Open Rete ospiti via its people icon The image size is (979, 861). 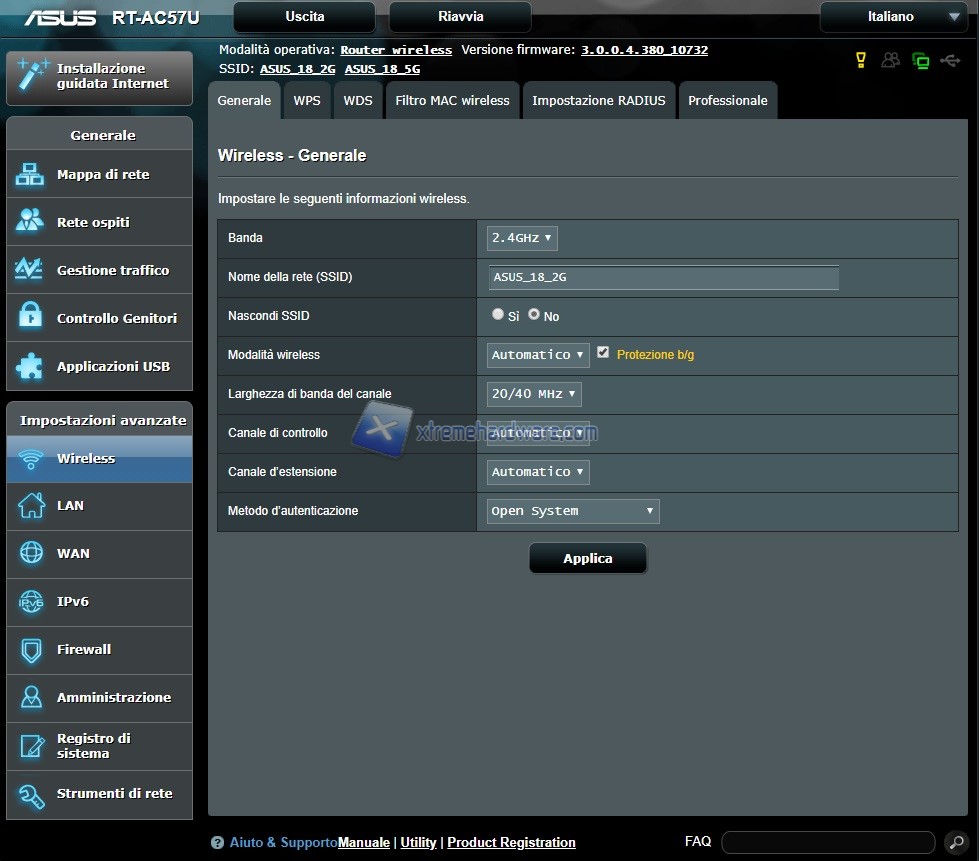click(x=30, y=222)
